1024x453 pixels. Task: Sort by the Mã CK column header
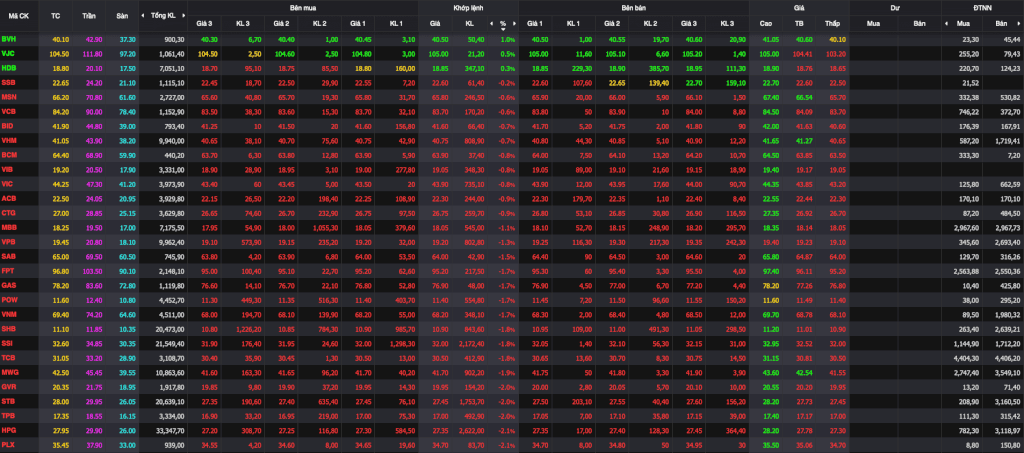(x=17, y=15)
